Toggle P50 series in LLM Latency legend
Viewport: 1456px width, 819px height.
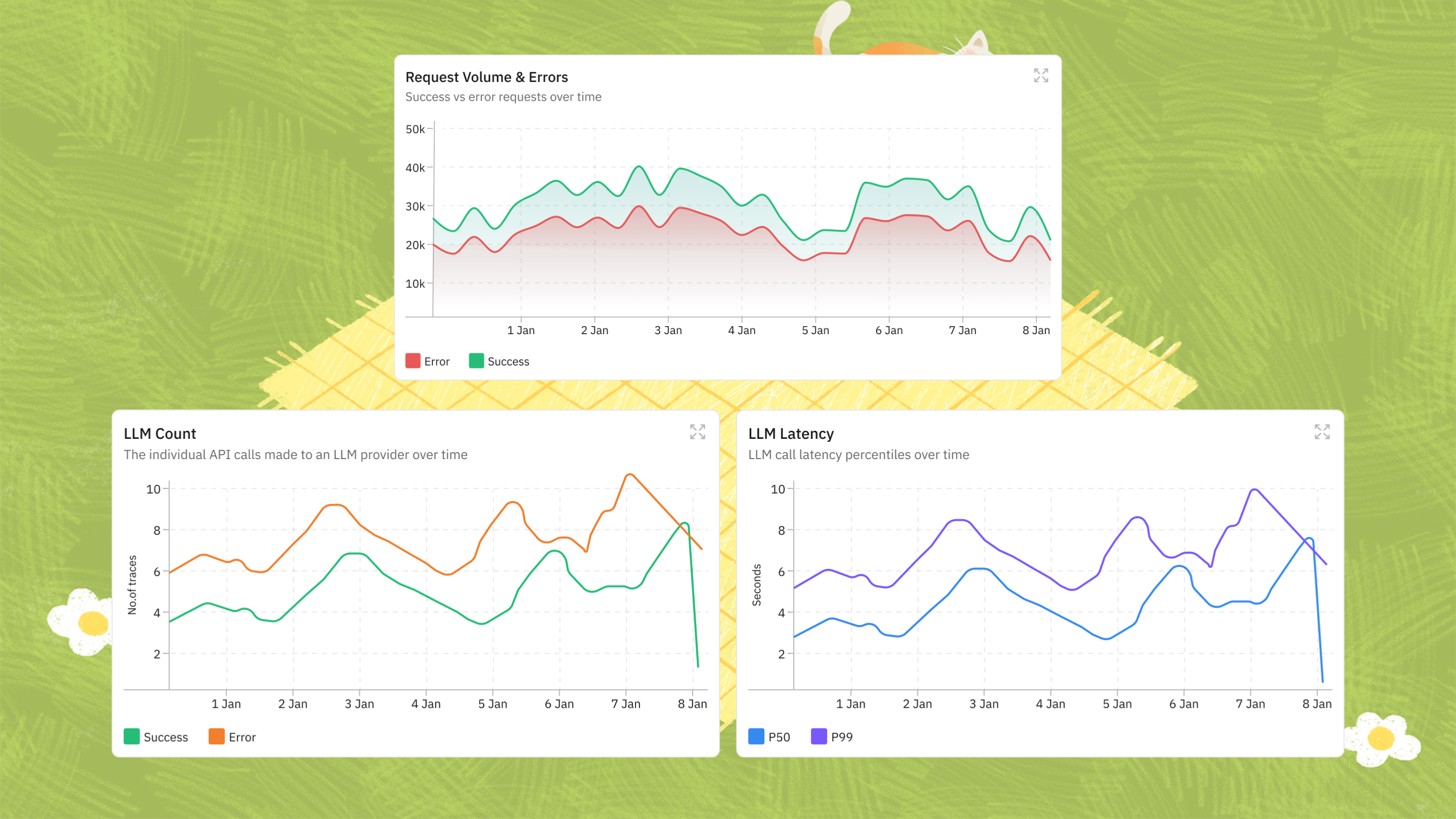(x=769, y=737)
